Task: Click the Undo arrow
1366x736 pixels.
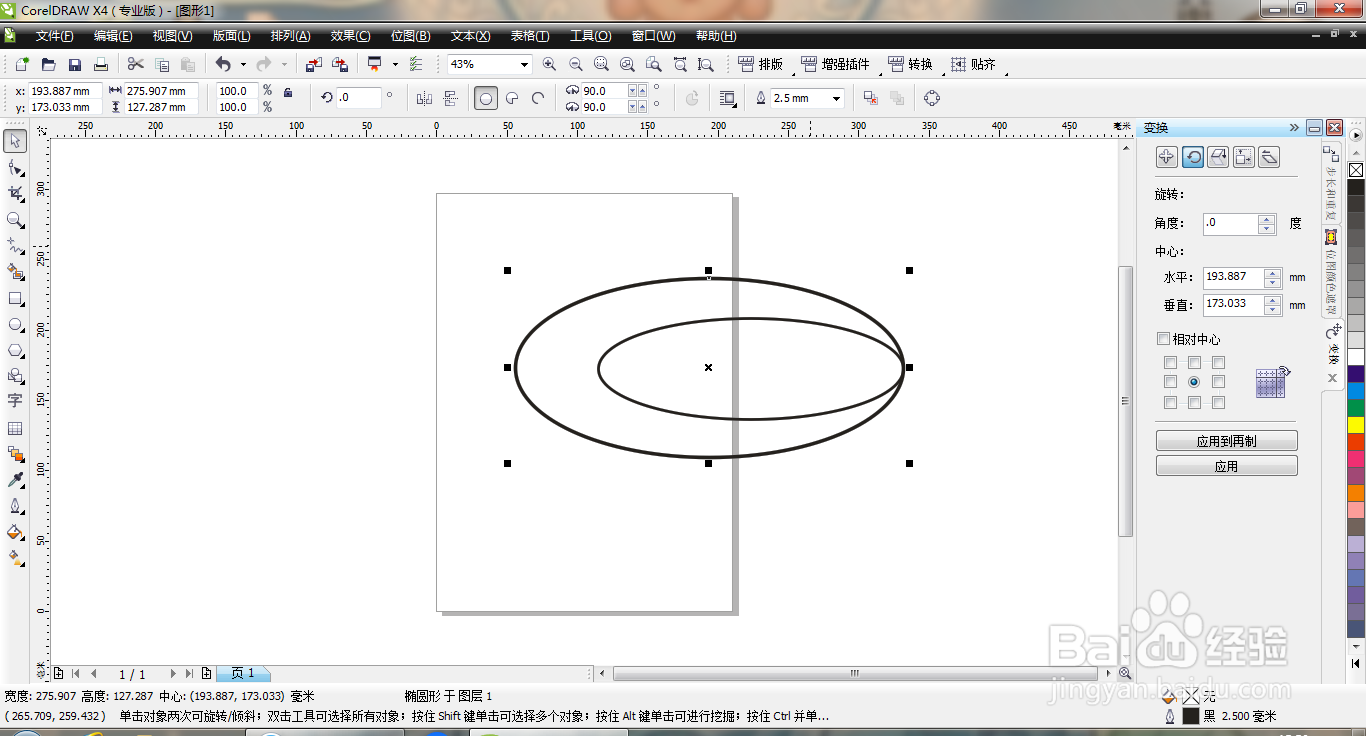Action: point(223,65)
